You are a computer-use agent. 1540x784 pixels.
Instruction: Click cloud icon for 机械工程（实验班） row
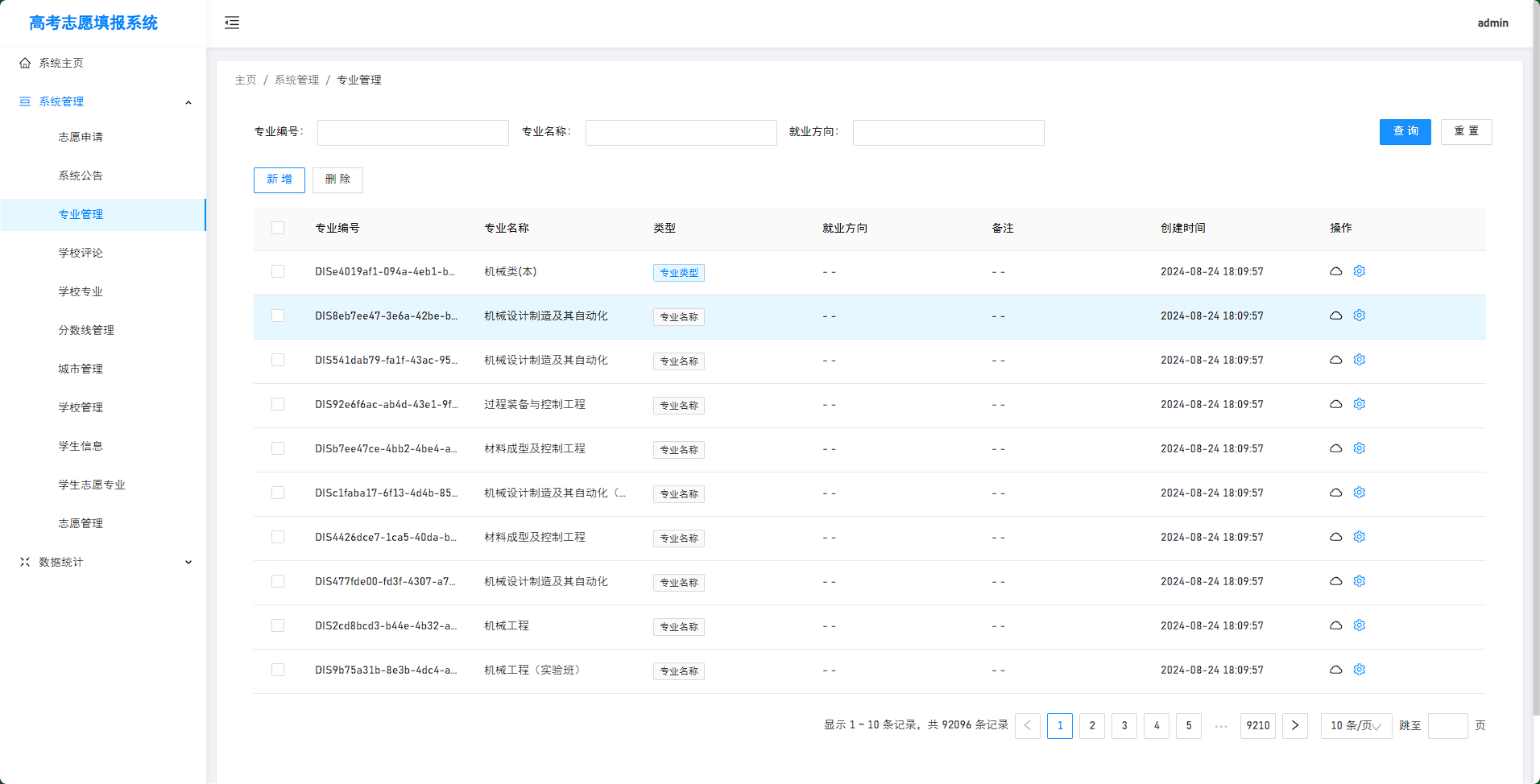point(1335,670)
